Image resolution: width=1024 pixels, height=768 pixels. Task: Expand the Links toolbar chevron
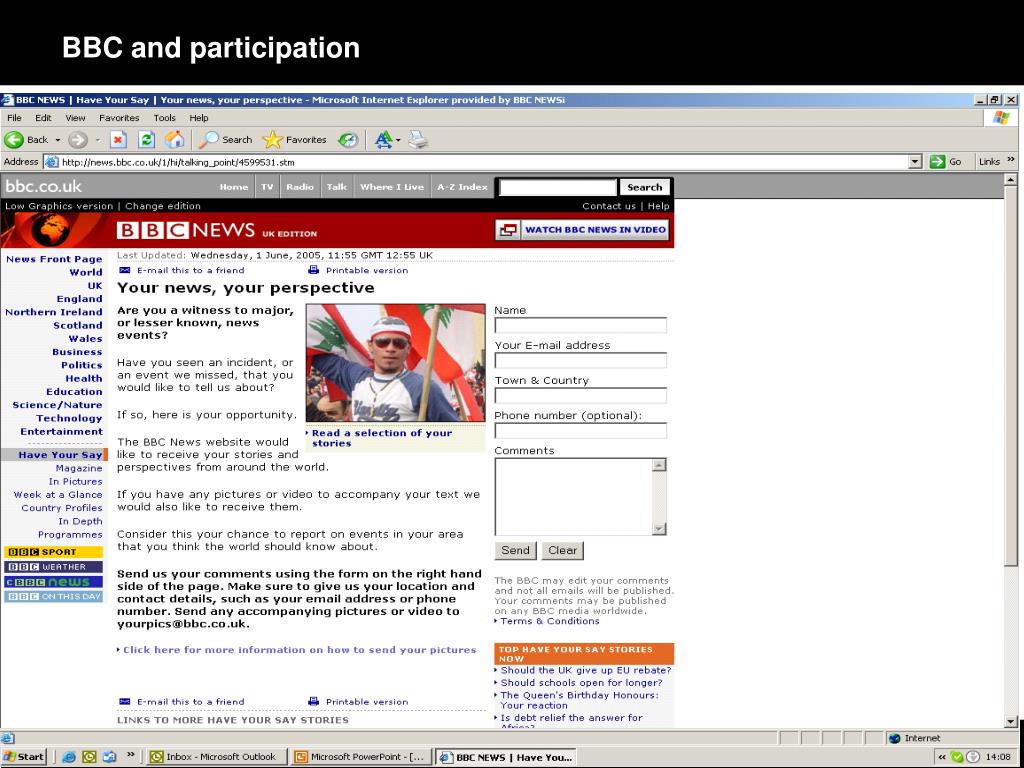click(x=1012, y=160)
